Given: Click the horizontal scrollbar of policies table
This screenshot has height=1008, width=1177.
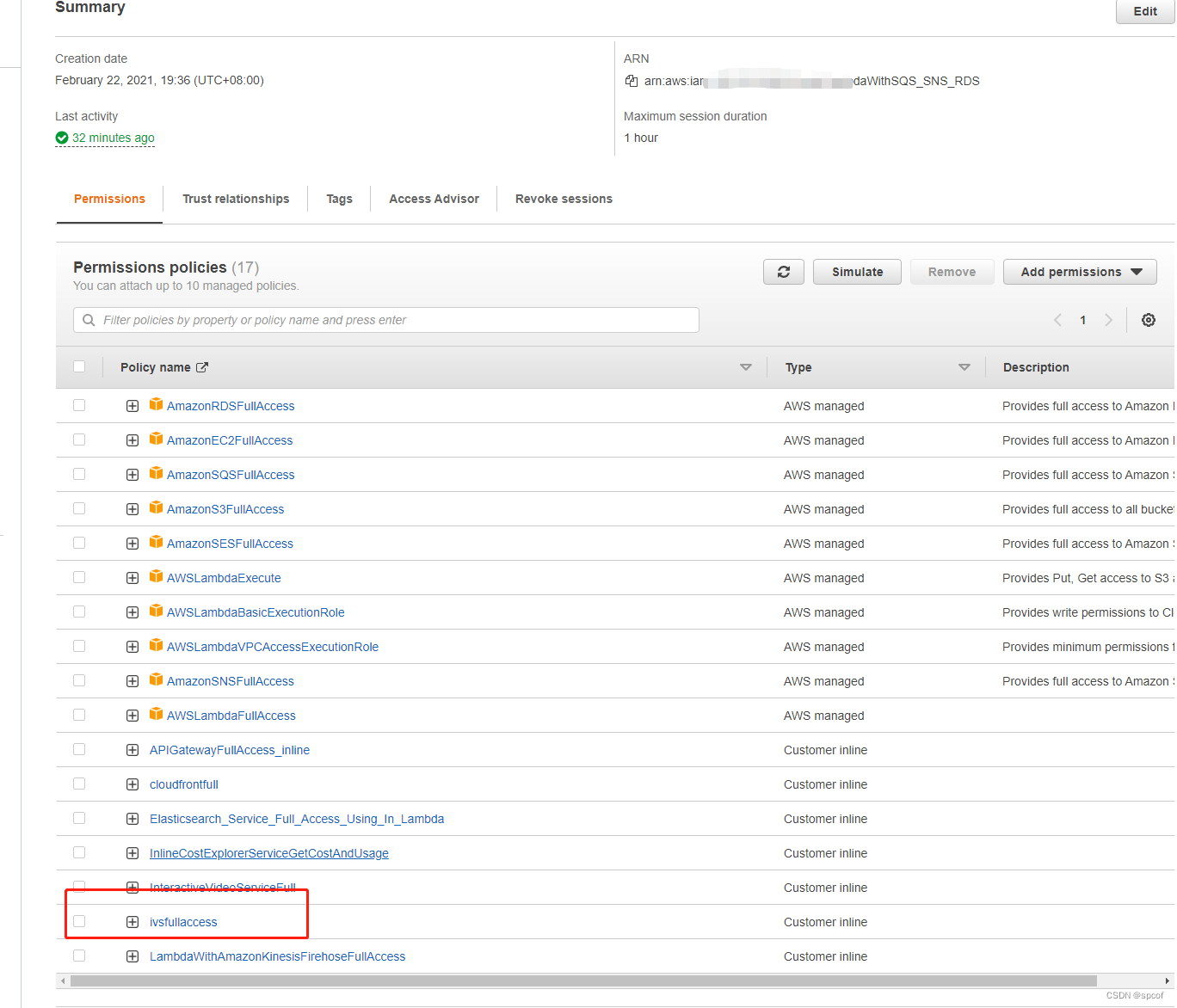Looking at the screenshot, I should click(583, 980).
